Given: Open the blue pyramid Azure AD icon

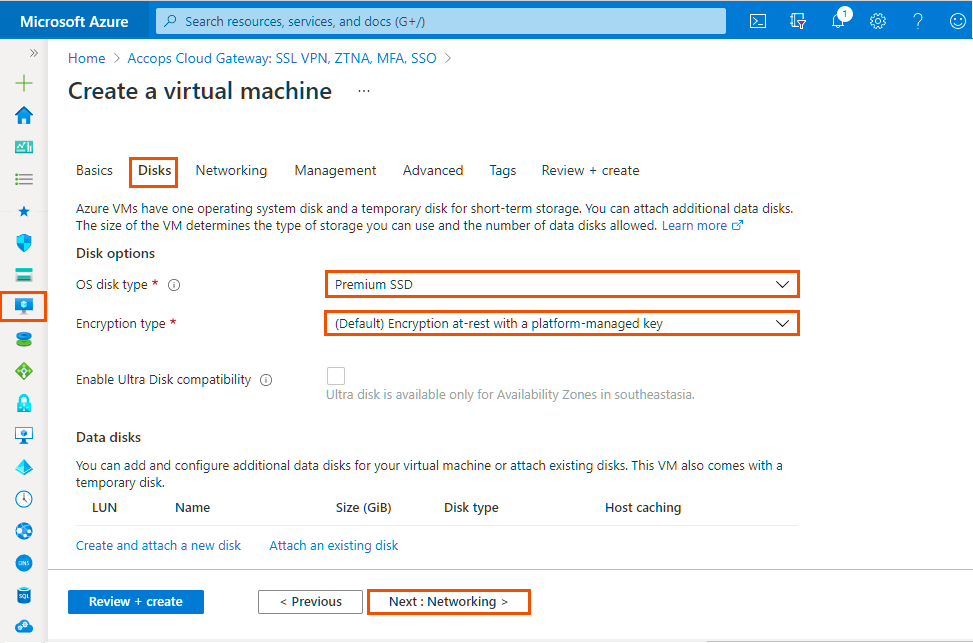Looking at the screenshot, I should [24, 467].
